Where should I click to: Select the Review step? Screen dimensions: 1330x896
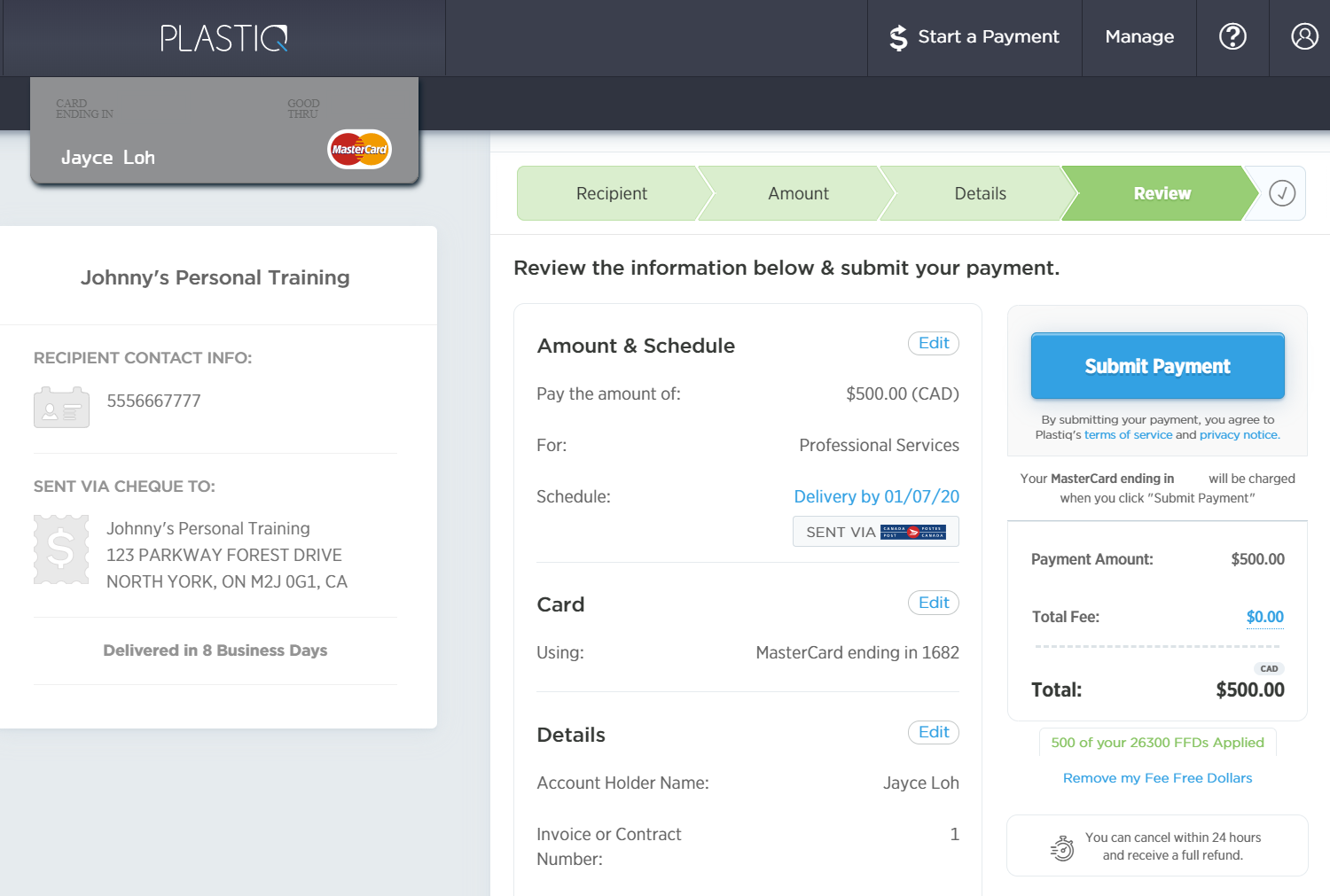tap(1162, 193)
